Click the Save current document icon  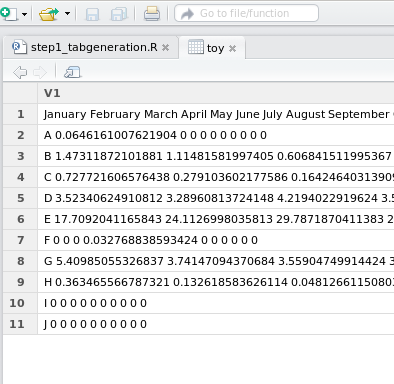pyautogui.click(x=92, y=14)
